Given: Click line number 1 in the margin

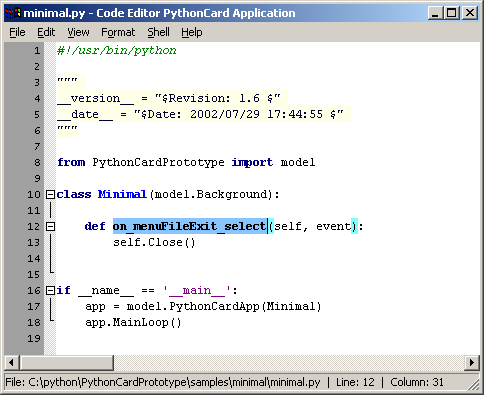Looking at the screenshot, I should click(37, 51).
